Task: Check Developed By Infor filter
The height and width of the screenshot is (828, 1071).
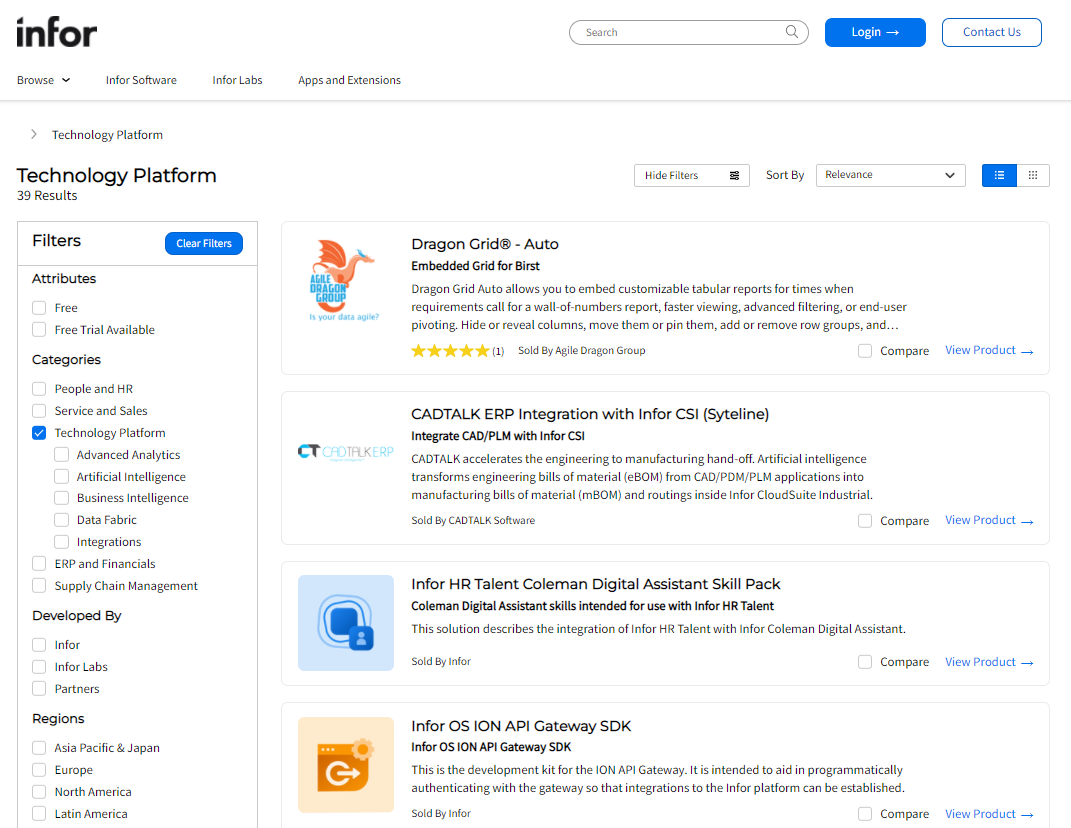Action: pyautogui.click(x=39, y=645)
